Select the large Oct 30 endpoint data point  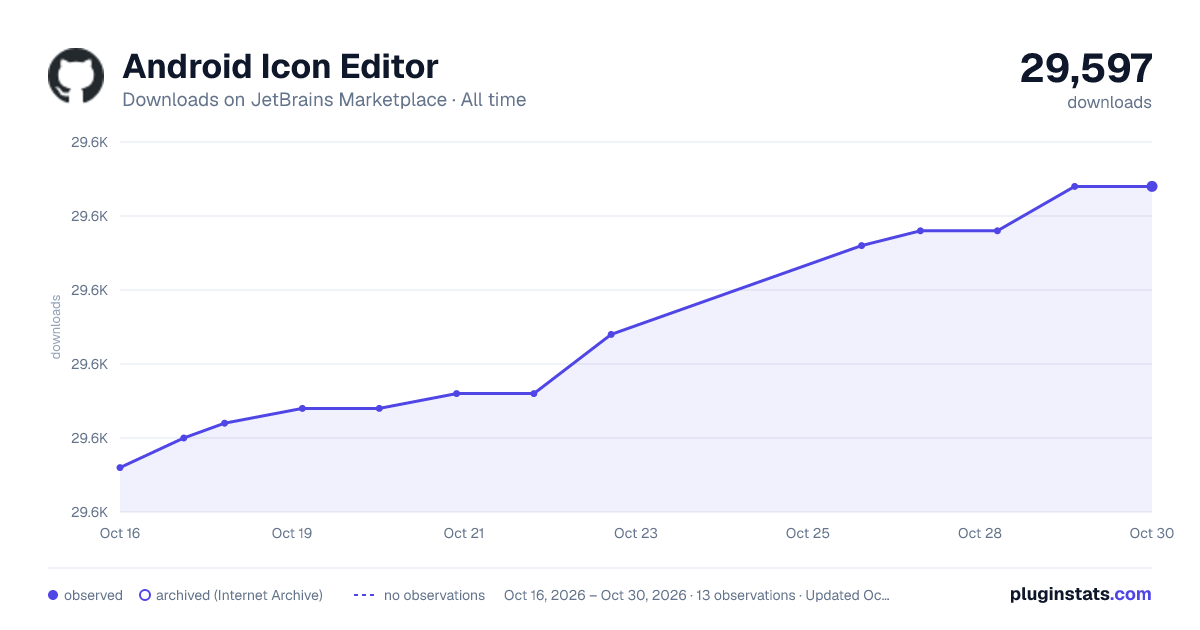1152,186
